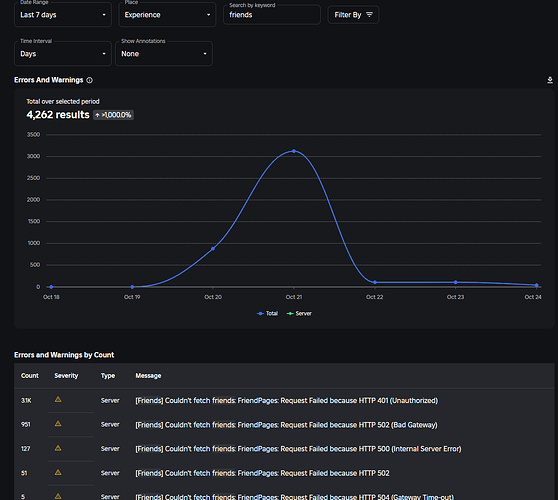
Task: Click warning icon on the 51 count row
Action: click(x=58, y=472)
